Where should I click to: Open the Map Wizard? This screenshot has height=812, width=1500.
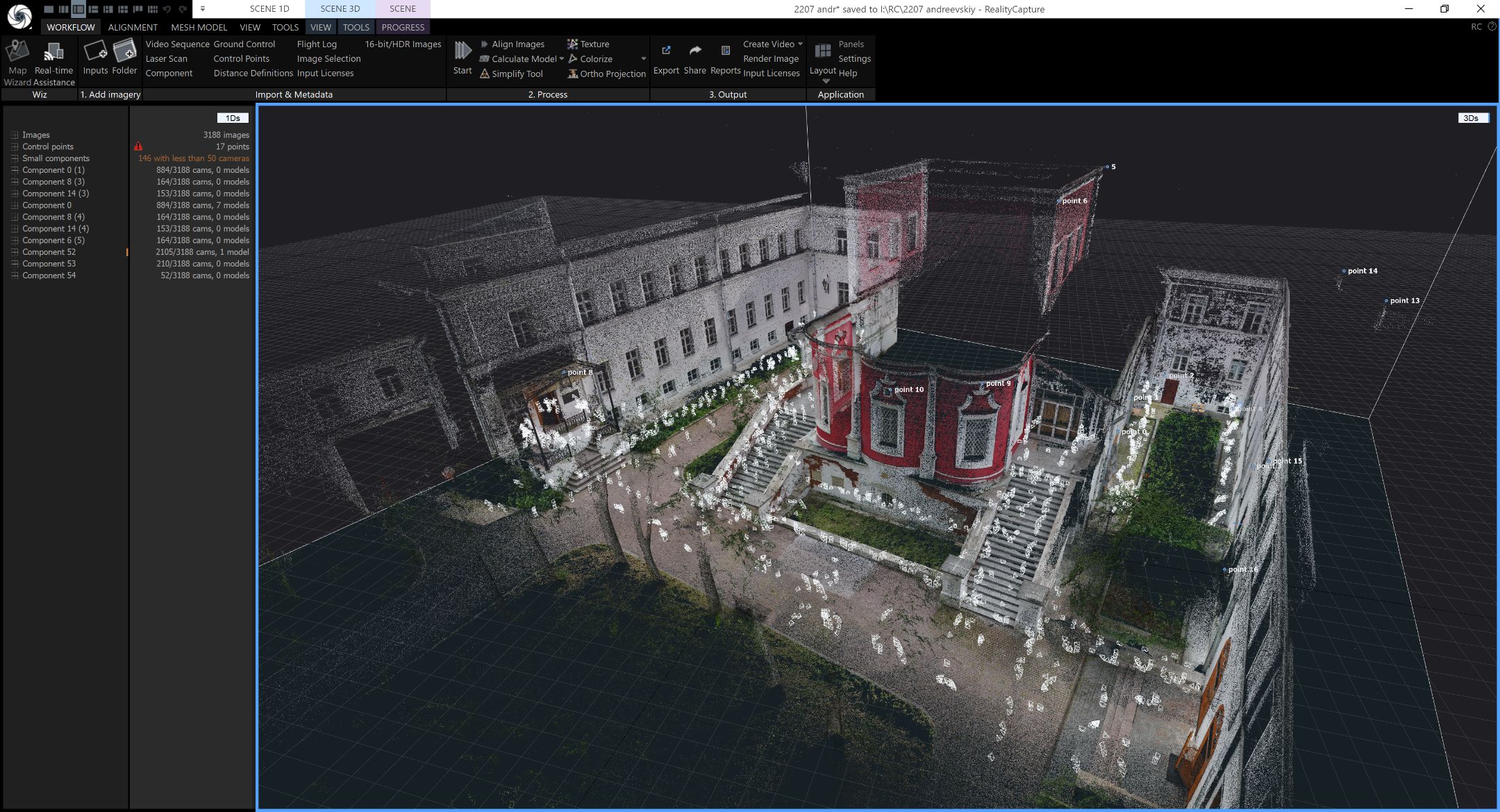[x=17, y=52]
